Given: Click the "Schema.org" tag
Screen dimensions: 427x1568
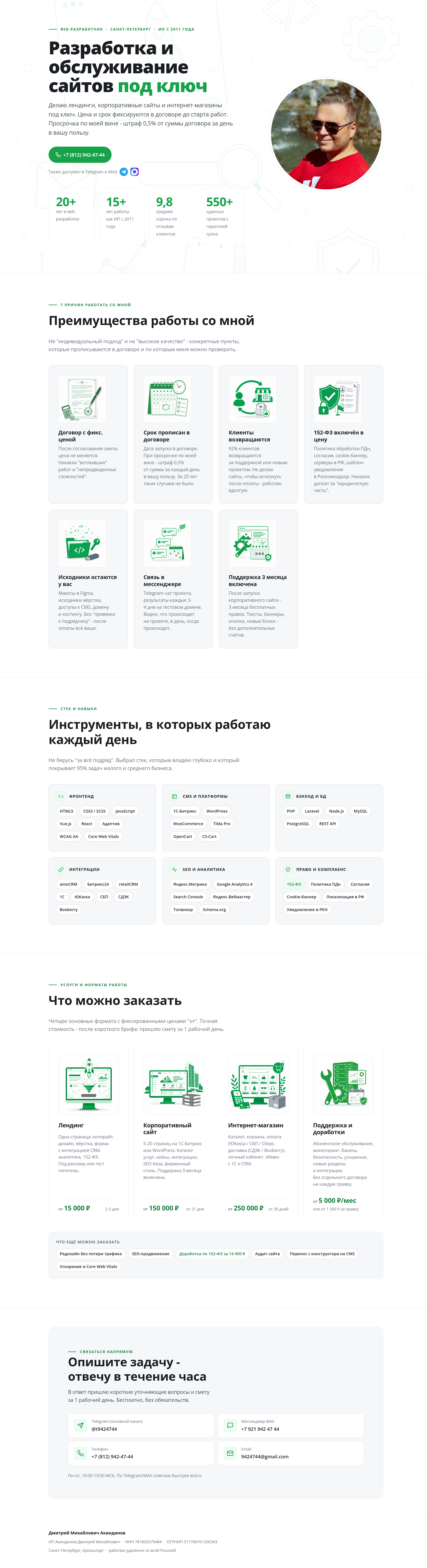Looking at the screenshot, I should click(x=214, y=909).
